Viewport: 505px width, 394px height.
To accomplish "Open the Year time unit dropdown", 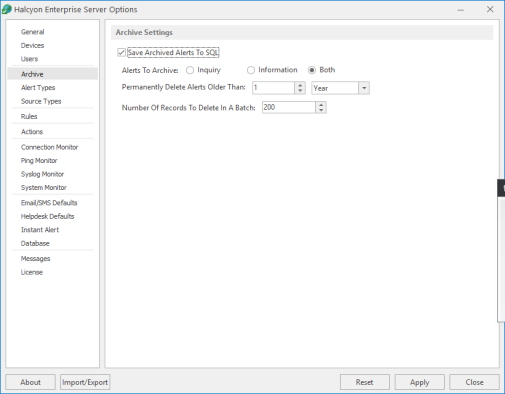I will click(364, 88).
